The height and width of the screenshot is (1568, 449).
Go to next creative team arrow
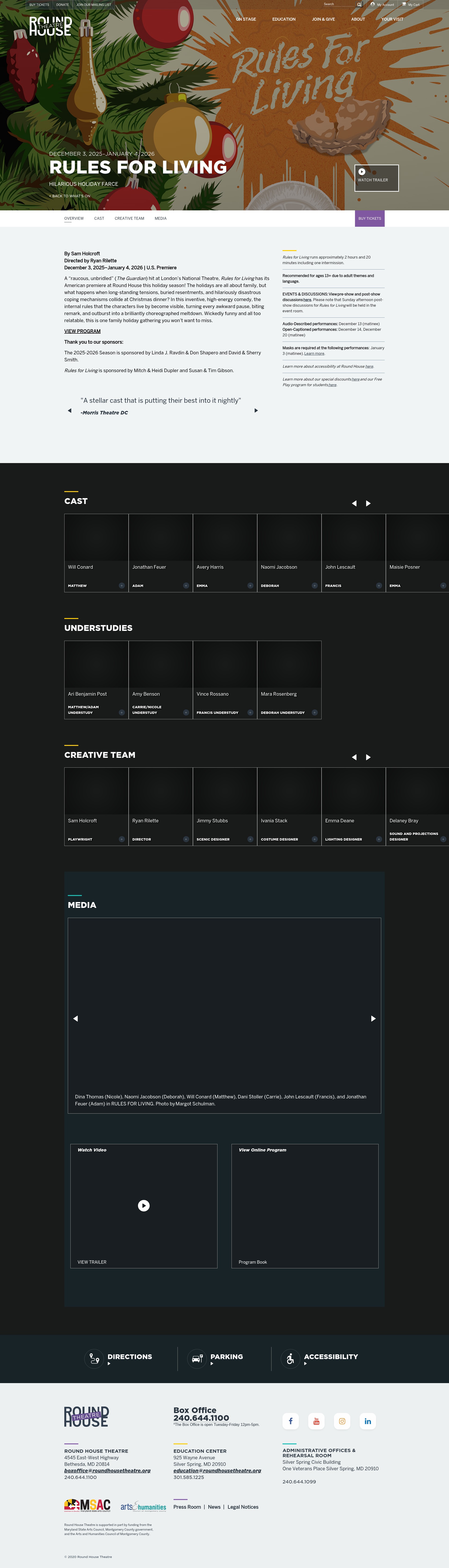[368, 757]
